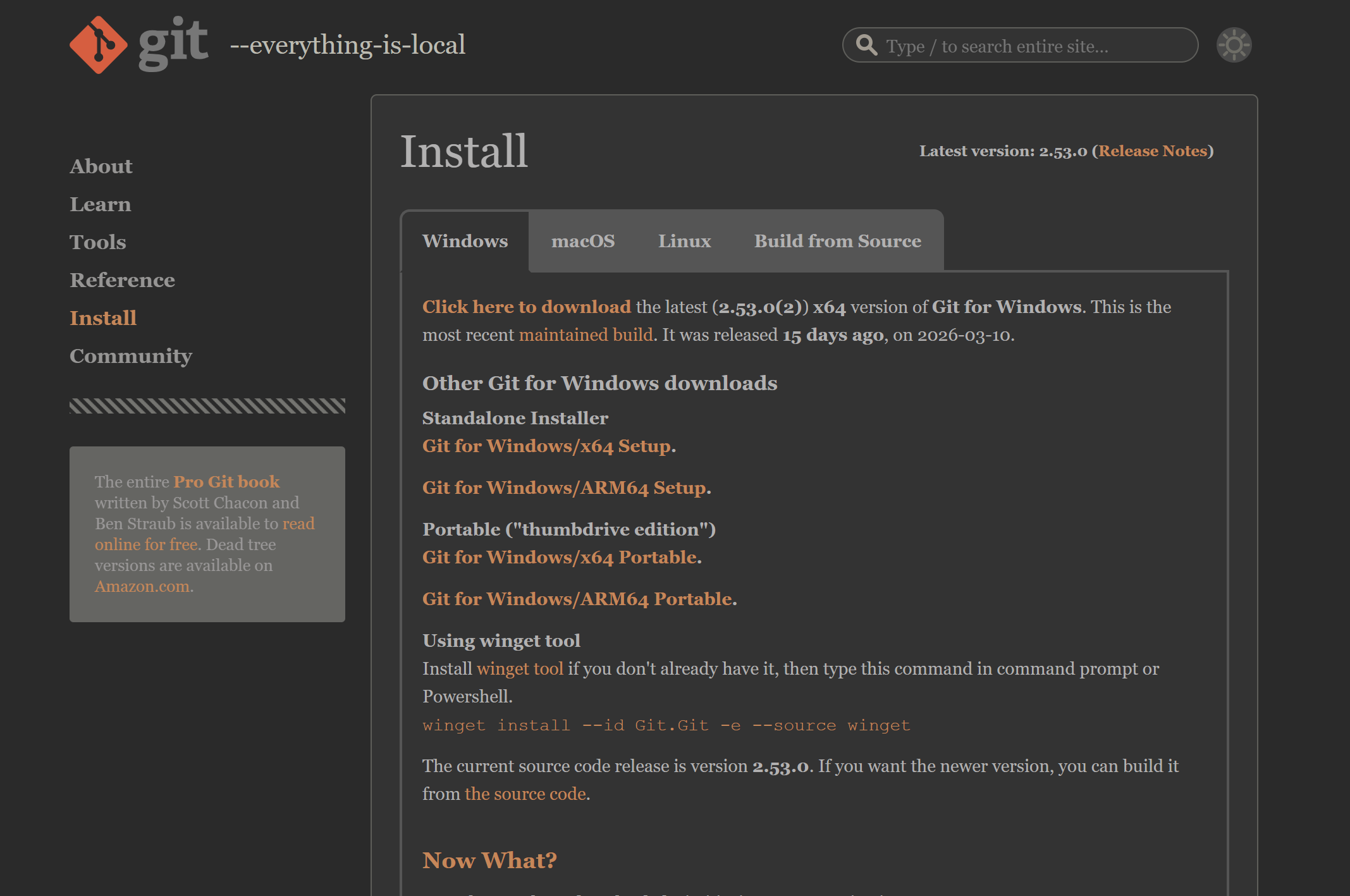Toggle the light/dark theme sun button
The width and height of the screenshot is (1350, 896).
click(x=1234, y=45)
